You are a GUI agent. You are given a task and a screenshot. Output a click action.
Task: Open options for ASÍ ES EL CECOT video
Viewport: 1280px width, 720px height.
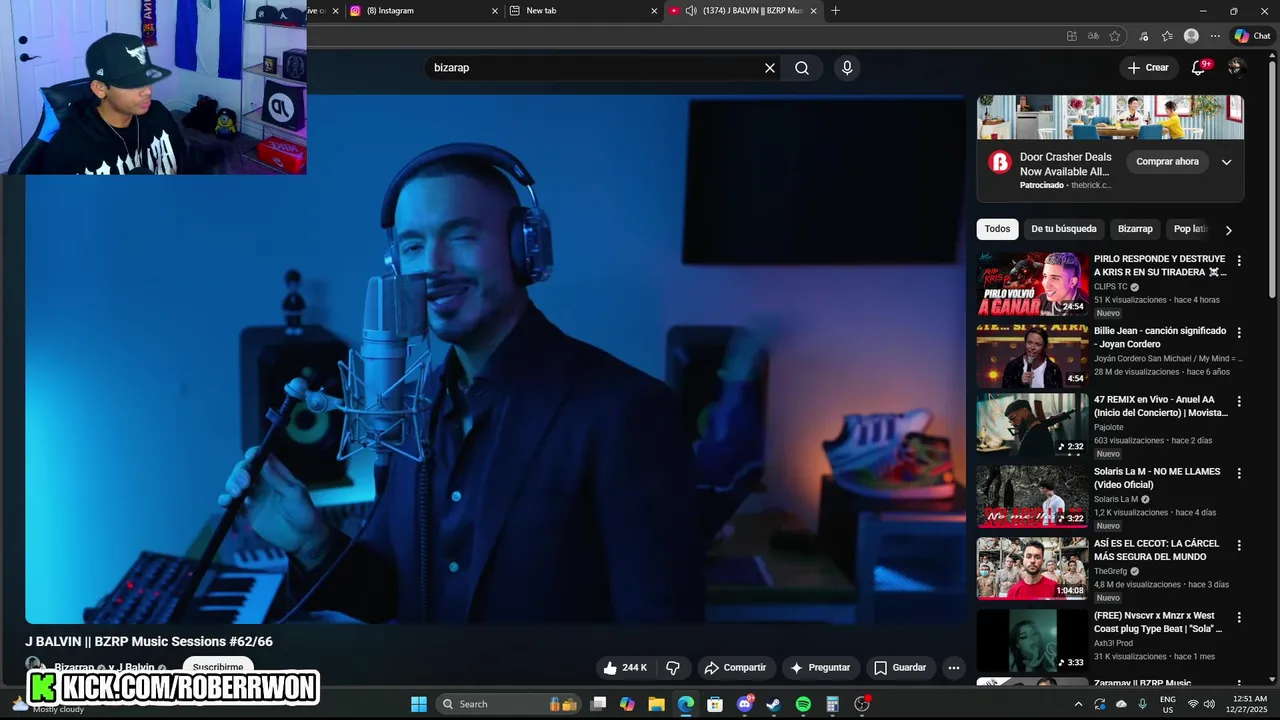coord(1239,545)
